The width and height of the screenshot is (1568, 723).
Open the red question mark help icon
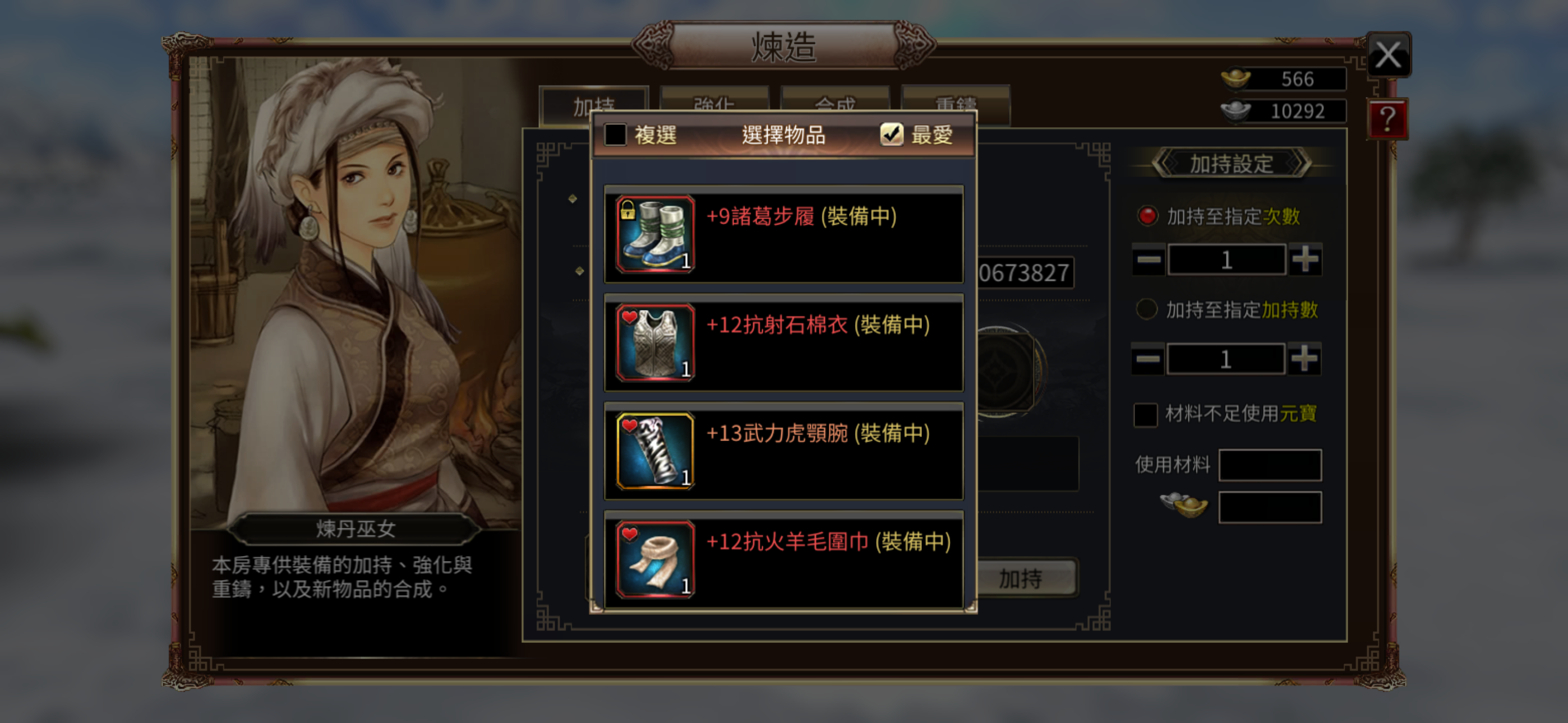pyautogui.click(x=1387, y=119)
